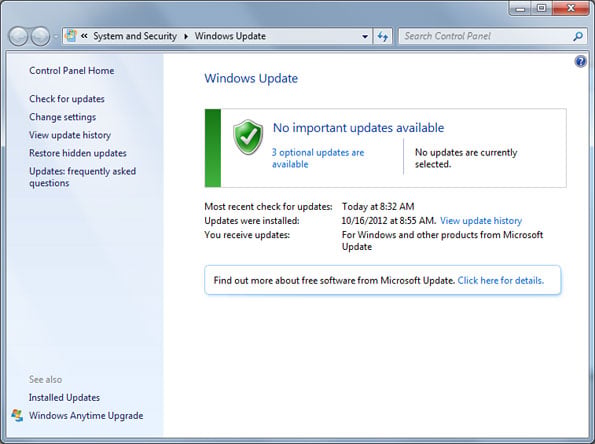Click View update history next to install date

point(481,220)
